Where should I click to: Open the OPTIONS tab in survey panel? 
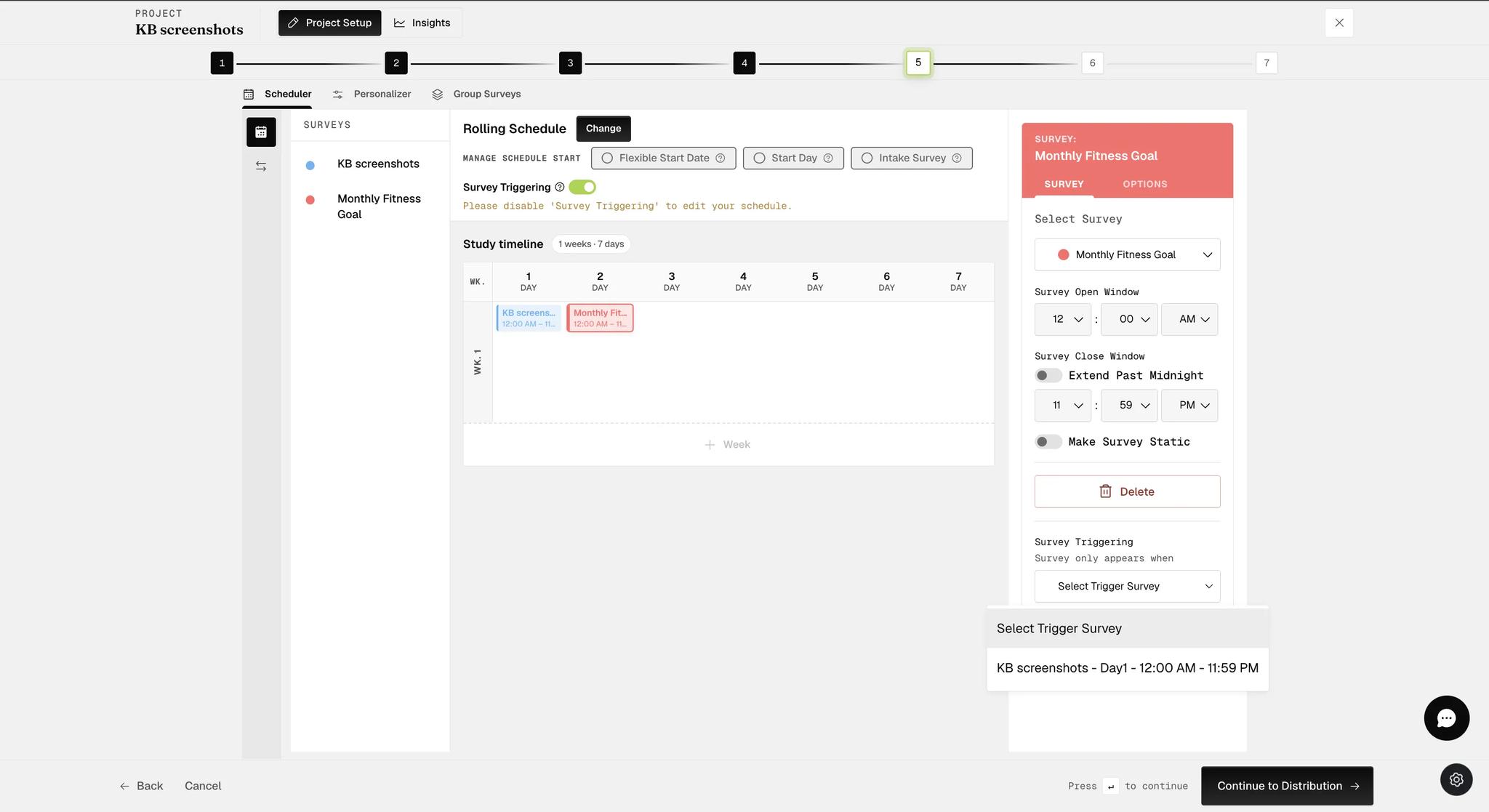tap(1144, 184)
